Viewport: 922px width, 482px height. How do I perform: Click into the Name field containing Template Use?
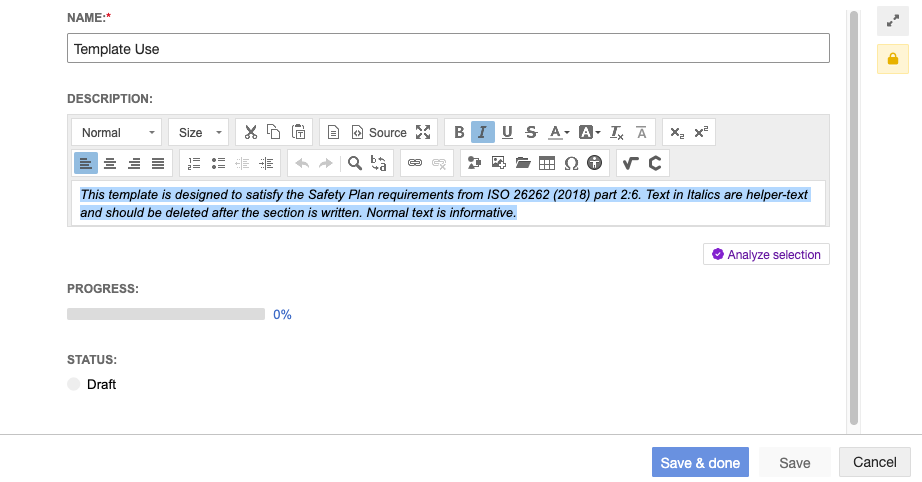448,48
